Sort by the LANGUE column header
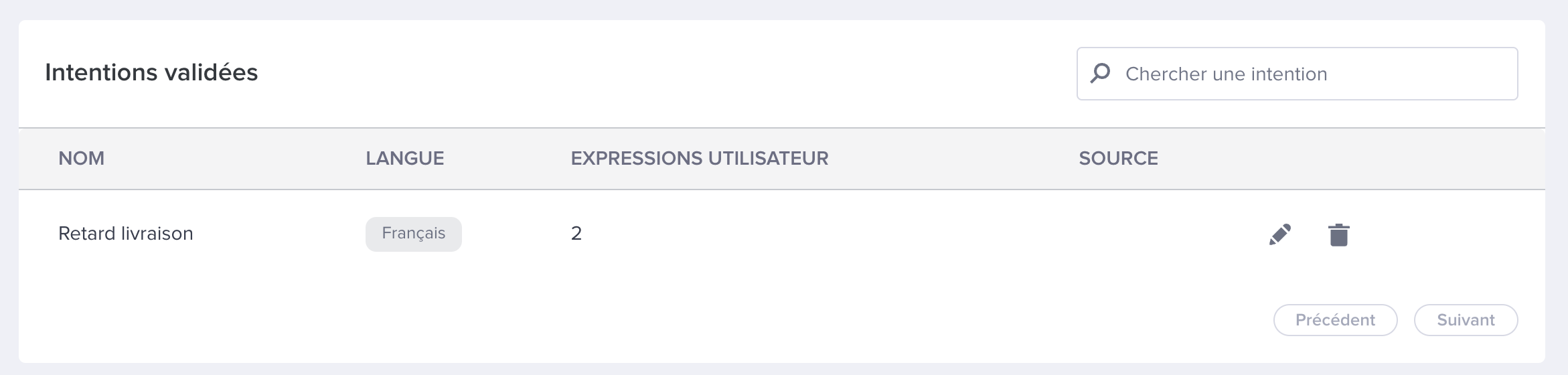 [404, 158]
